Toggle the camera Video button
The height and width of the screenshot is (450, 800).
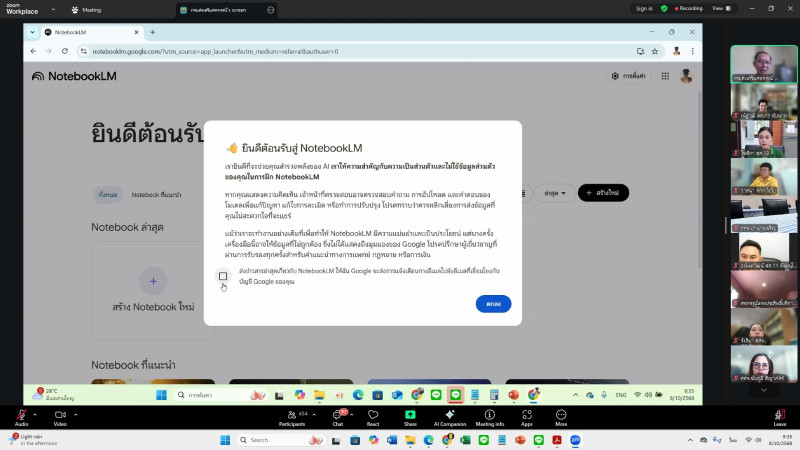pos(59,415)
